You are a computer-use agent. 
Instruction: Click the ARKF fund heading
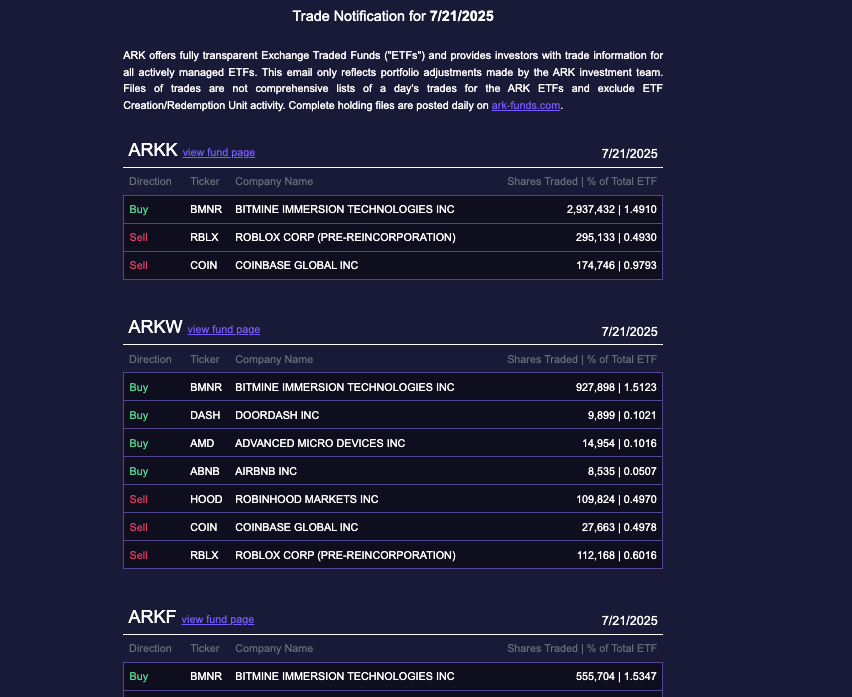152,617
